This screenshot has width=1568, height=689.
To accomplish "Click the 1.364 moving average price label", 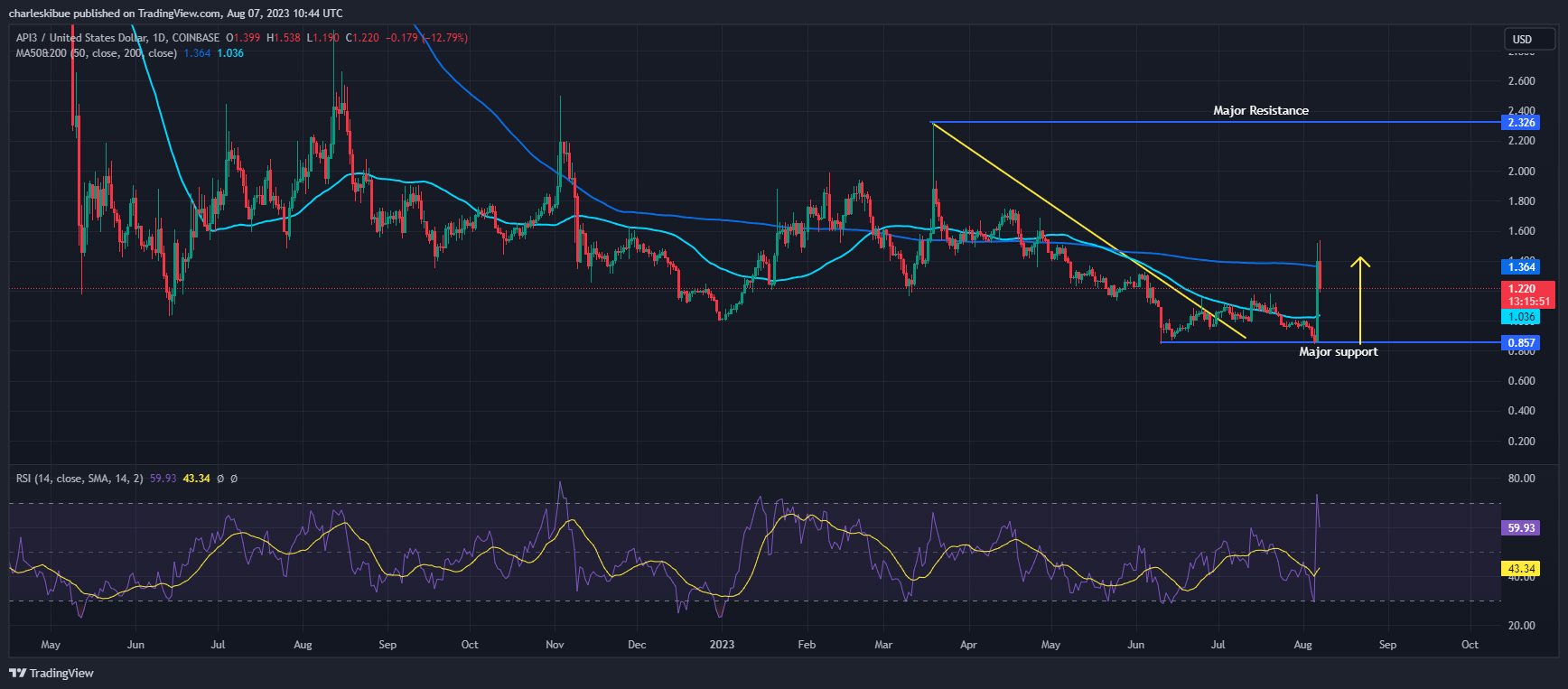I will click(x=1521, y=266).
